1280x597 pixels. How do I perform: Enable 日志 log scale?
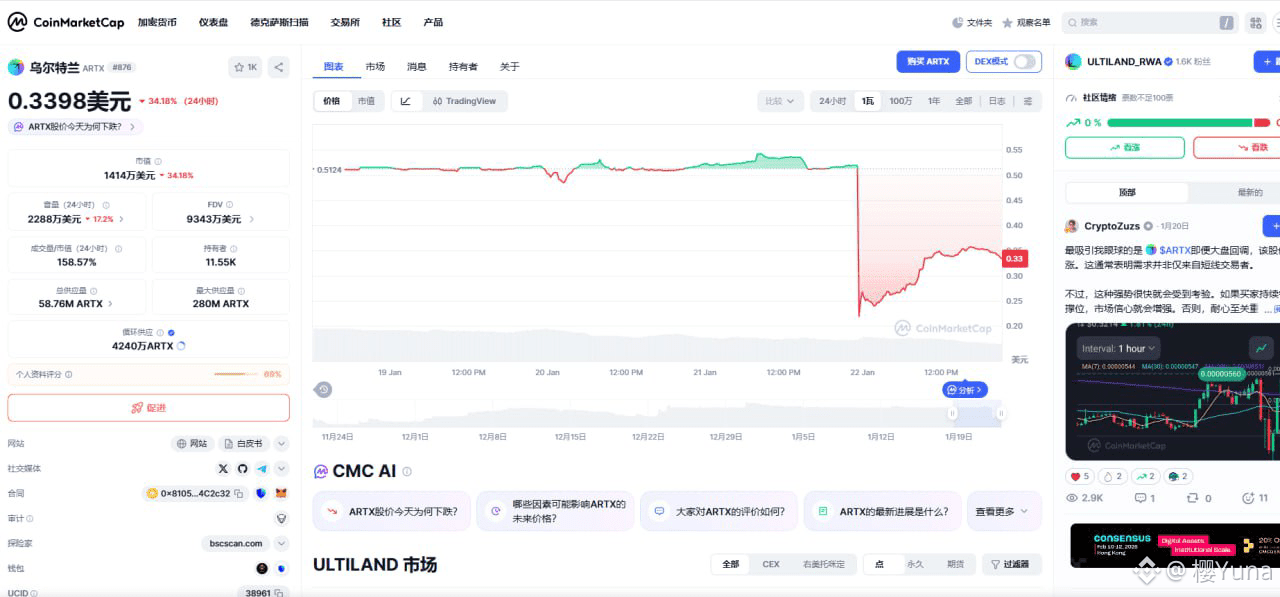tap(997, 101)
